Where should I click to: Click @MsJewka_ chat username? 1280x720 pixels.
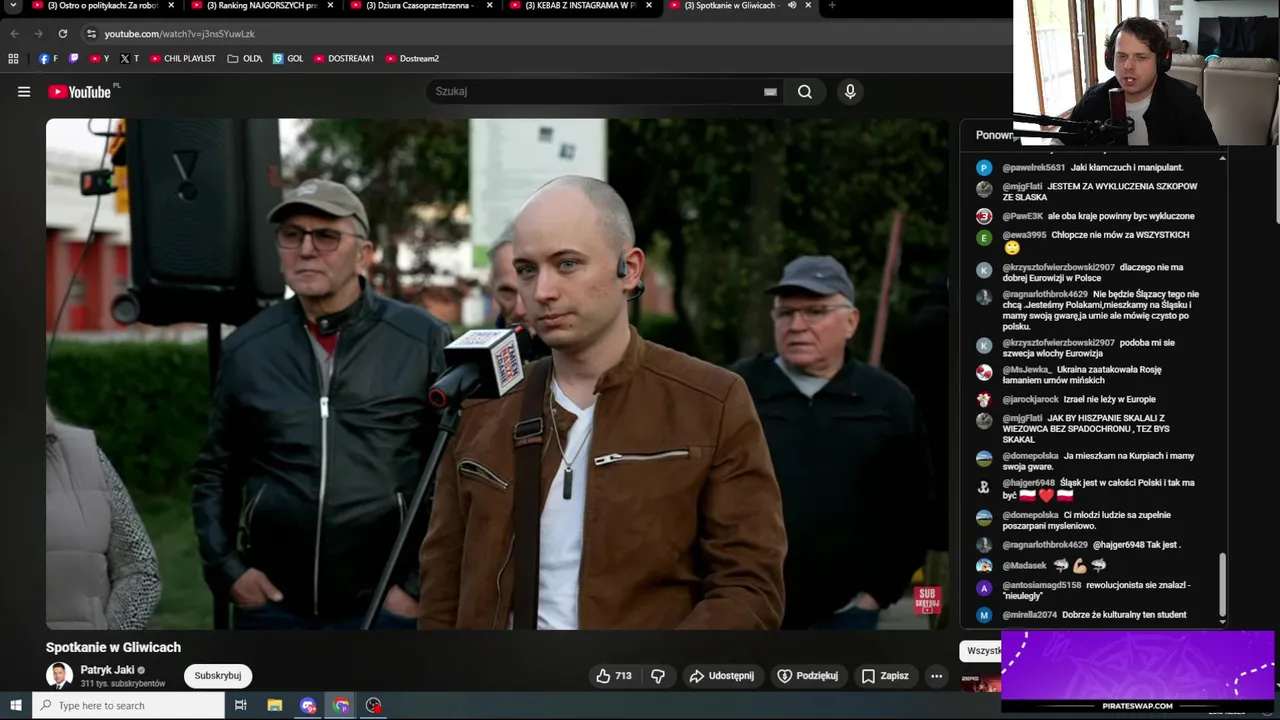[1027, 370]
